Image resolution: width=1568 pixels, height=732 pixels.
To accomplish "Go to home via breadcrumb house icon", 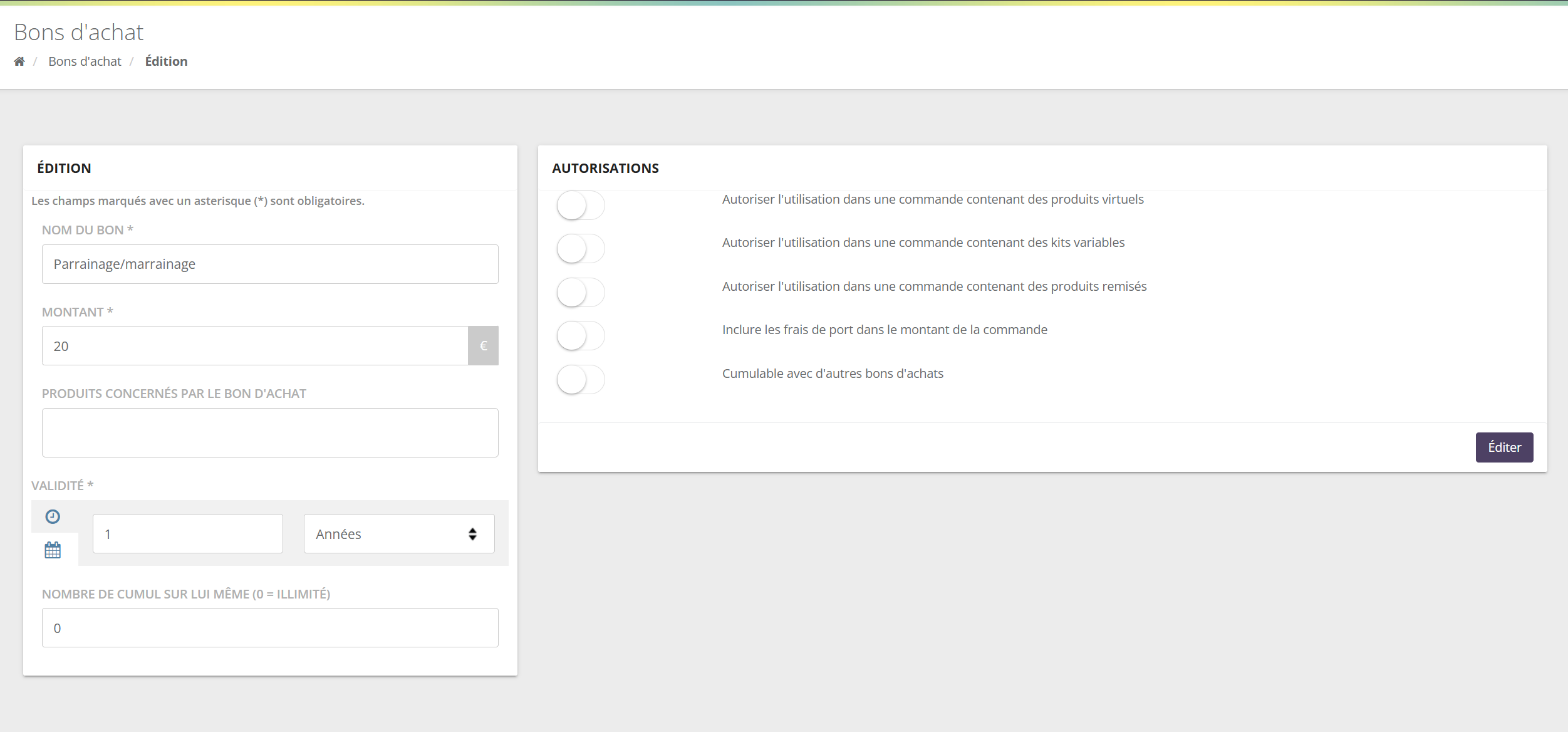I will point(19,61).
